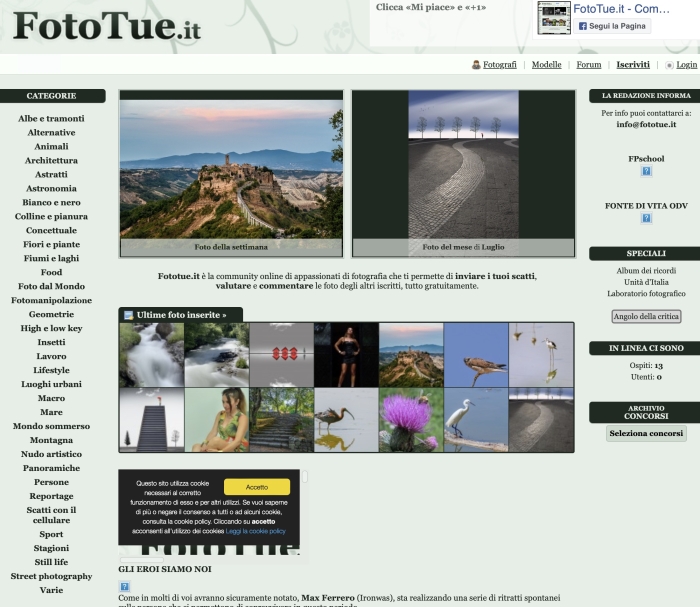Click the FotoTue.it Facebook page thumbnail
Screen dimensions: 700x607
point(554,18)
